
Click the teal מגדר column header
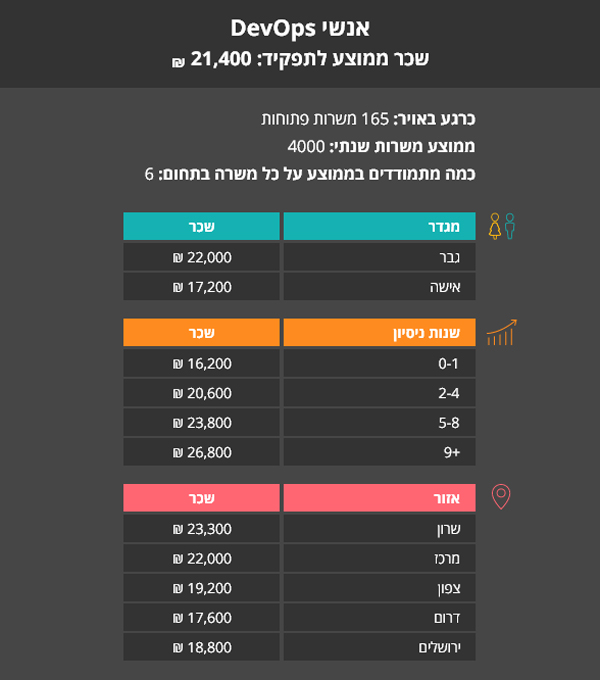(x=380, y=226)
